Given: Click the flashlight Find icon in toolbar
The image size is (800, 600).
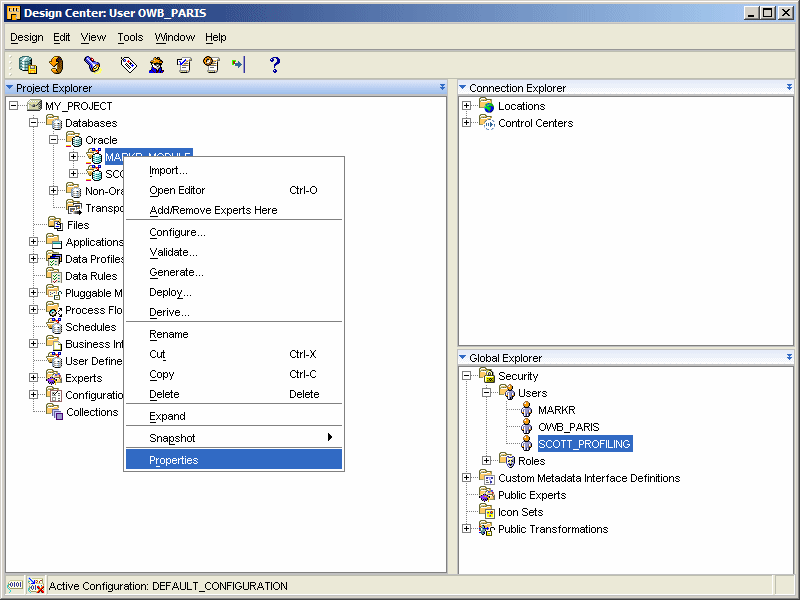Looking at the screenshot, I should click(92, 65).
